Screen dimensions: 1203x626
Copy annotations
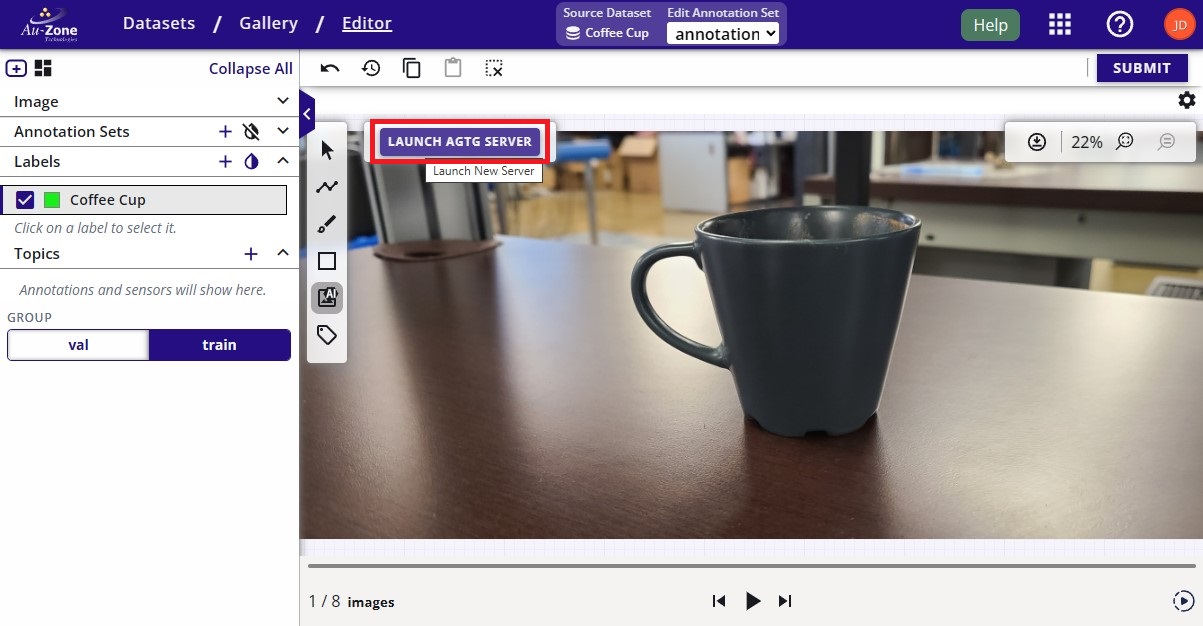pos(412,68)
